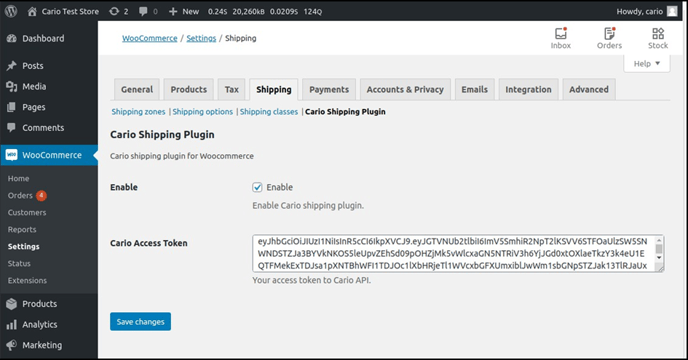Image resolution: width=688 pixels, height=360 pixels.
Task: Click the Cario Test Store home icon
Action: [x=32, y=11]
